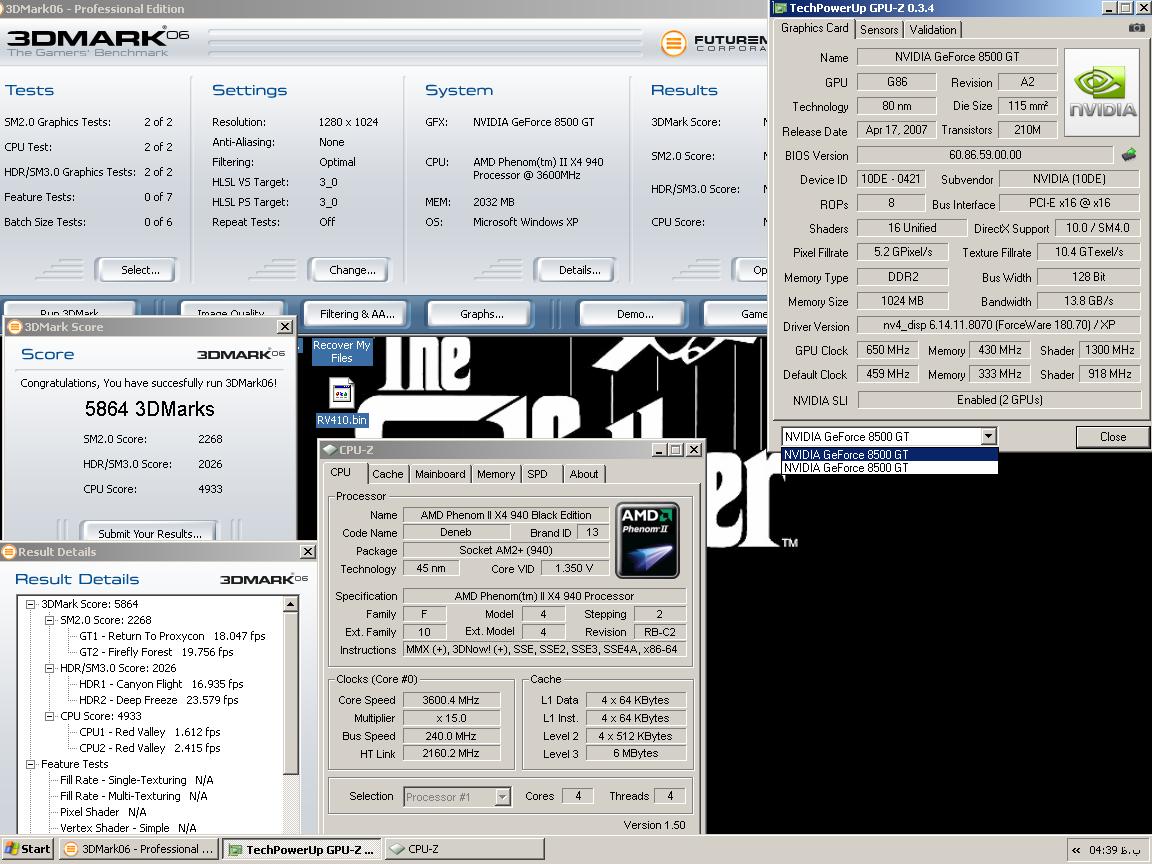
Task: Click the GPU-Z Name field value
Action: click(x=957, y=57)
